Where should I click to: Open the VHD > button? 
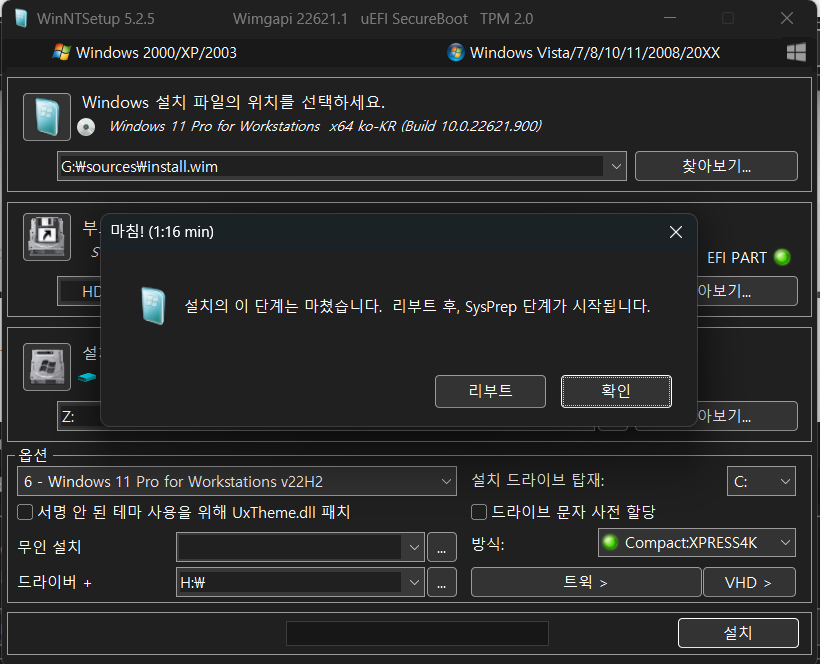tap(749, 582)
